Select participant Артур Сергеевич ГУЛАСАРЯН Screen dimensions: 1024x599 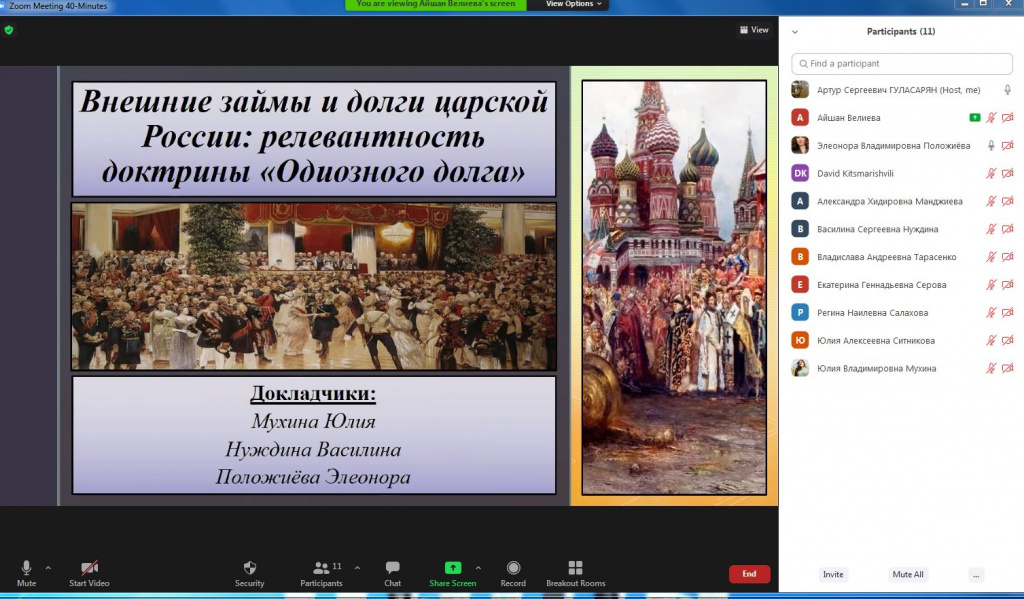(898, 90)
